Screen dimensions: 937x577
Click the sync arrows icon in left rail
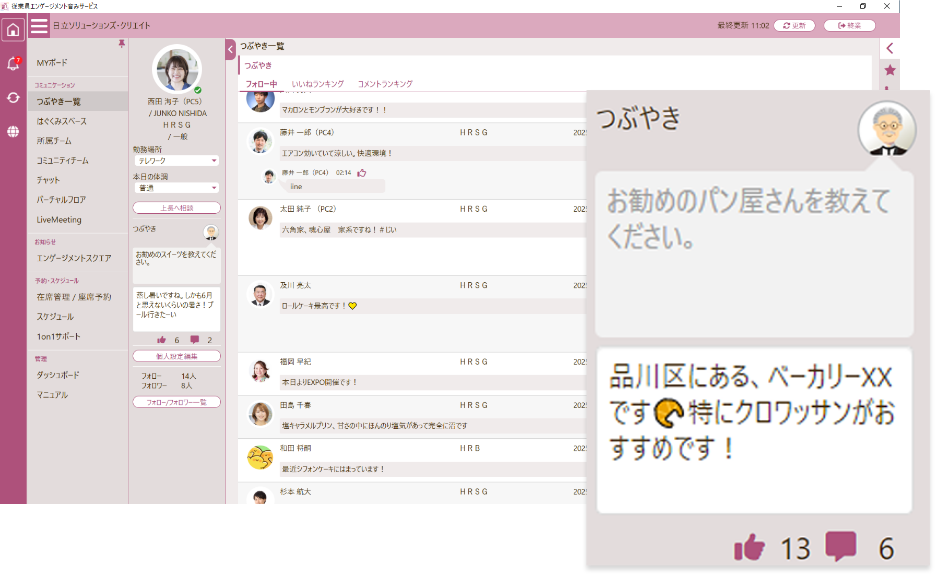pos(13,97)
